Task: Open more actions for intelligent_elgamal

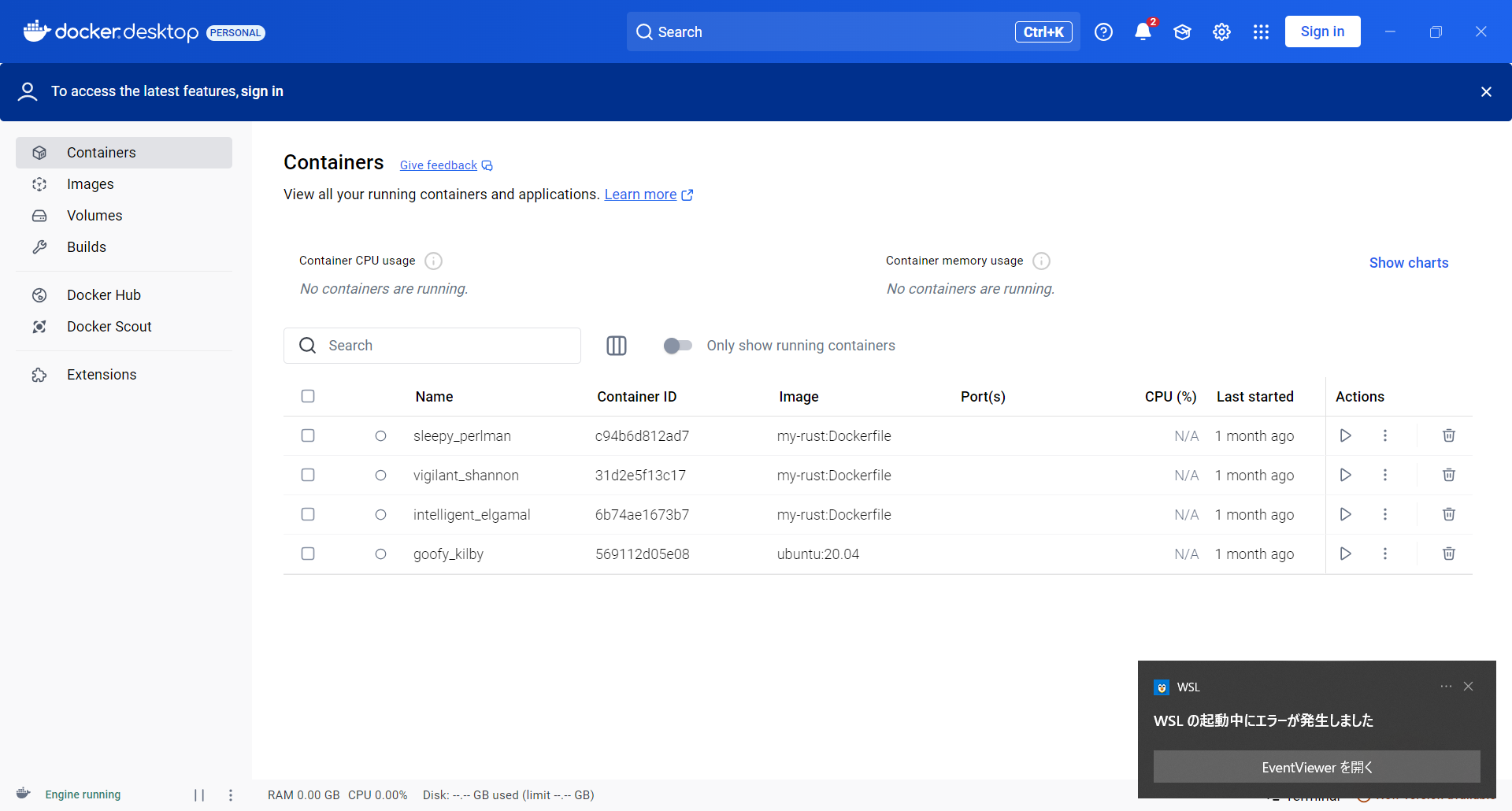Action: [x=1384, y=514]
